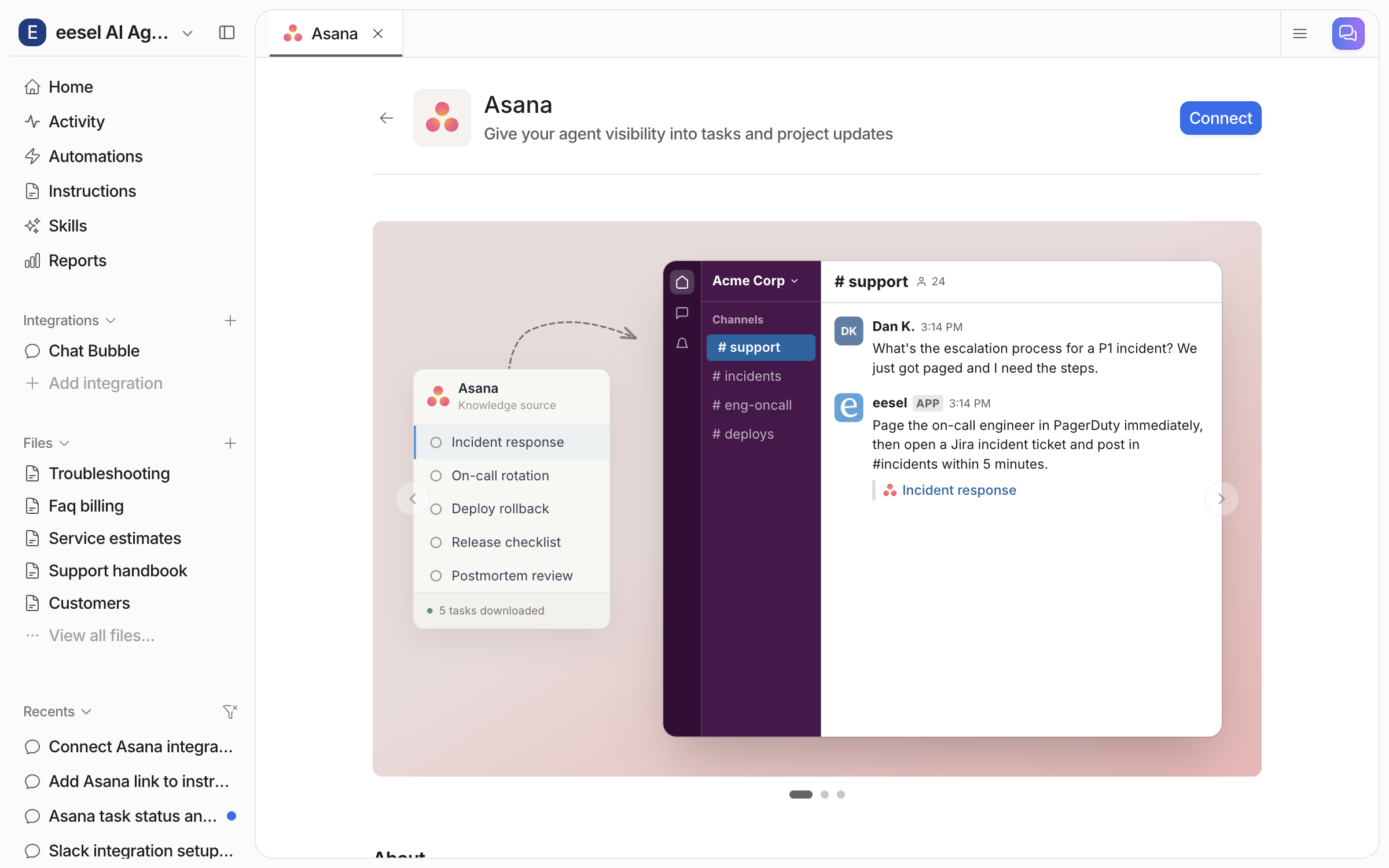
Task: Collapse the Files section
Action: click(x=46, y=443)
